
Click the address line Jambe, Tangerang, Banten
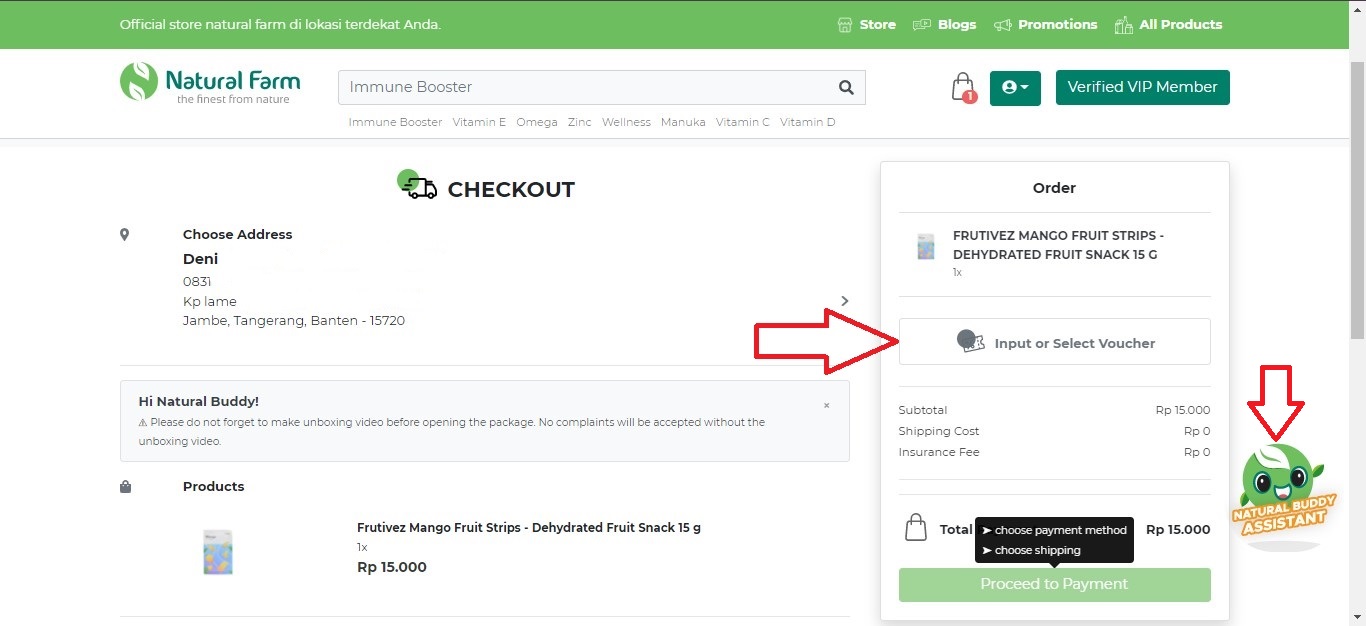(294, 321)
